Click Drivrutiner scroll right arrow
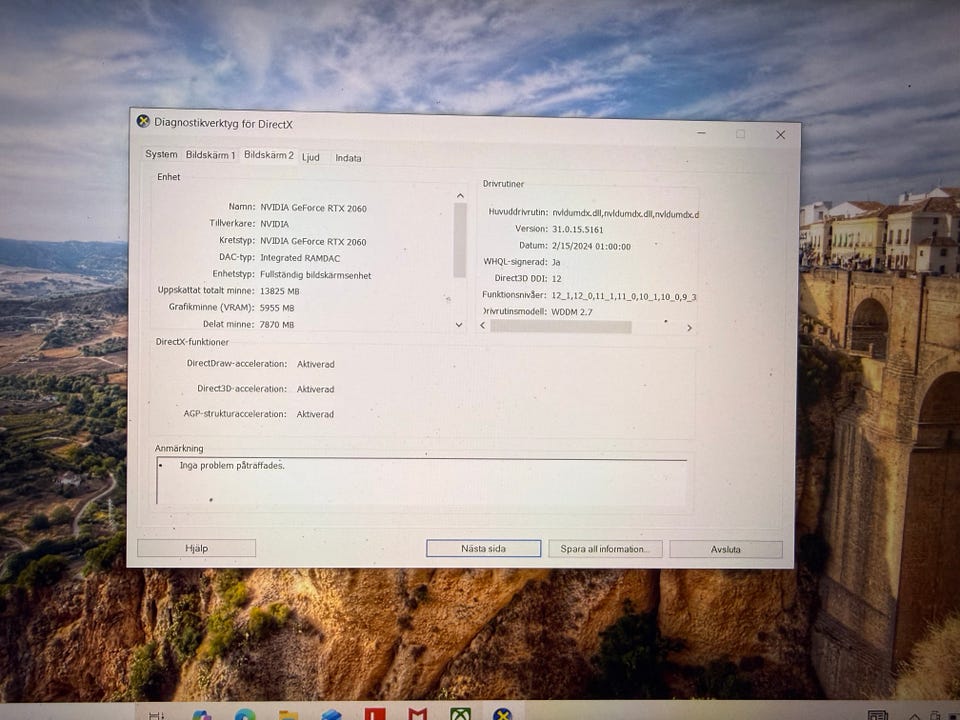The height and width of the screenshot is (720, 960). [x=689, y=328]
